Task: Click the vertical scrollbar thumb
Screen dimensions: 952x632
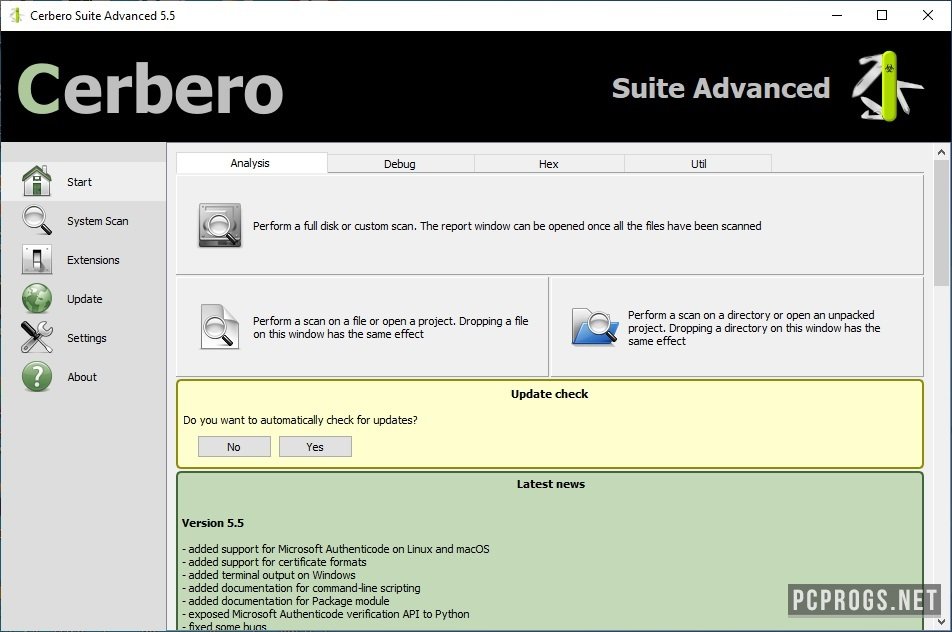Action: (941, 222)
